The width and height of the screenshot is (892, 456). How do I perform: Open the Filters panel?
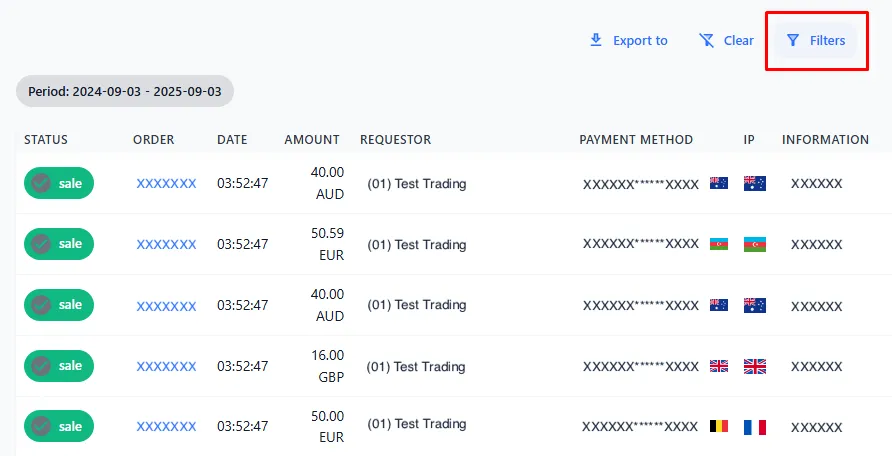point(816,41)
